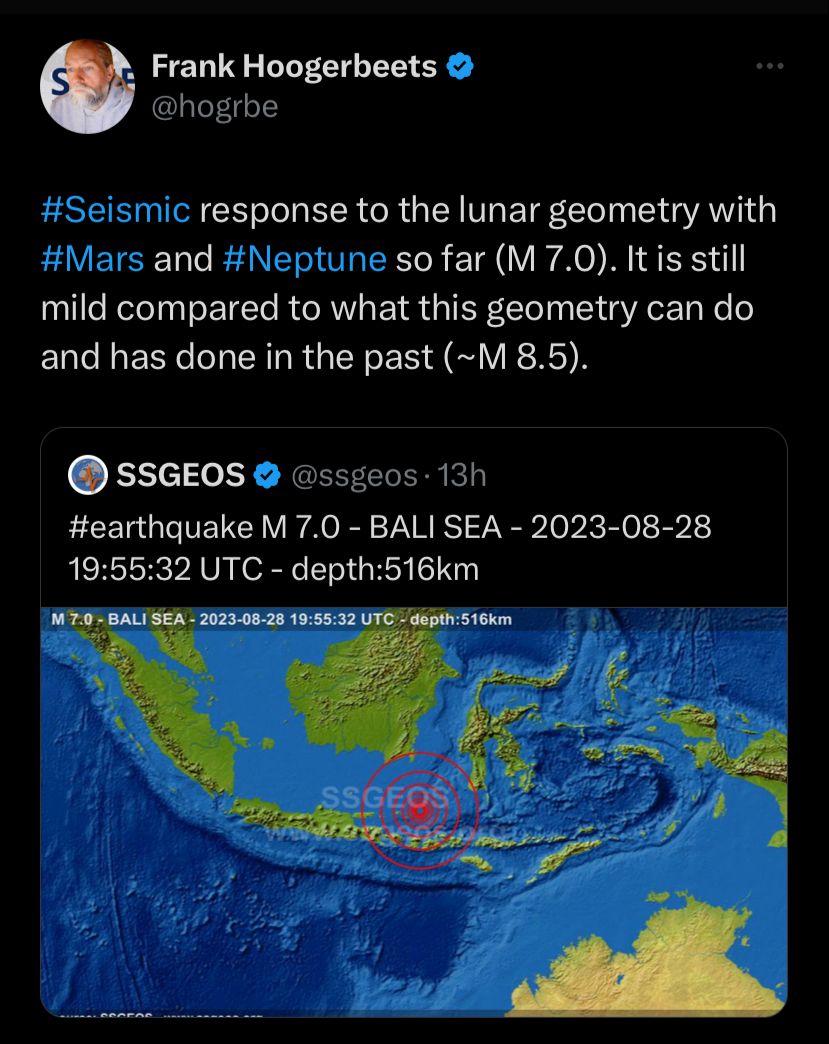Click the blue verified badge beside Frank Hoogerbeets
This screenshot has width=829, height=1044.
(x=459, y=67)
